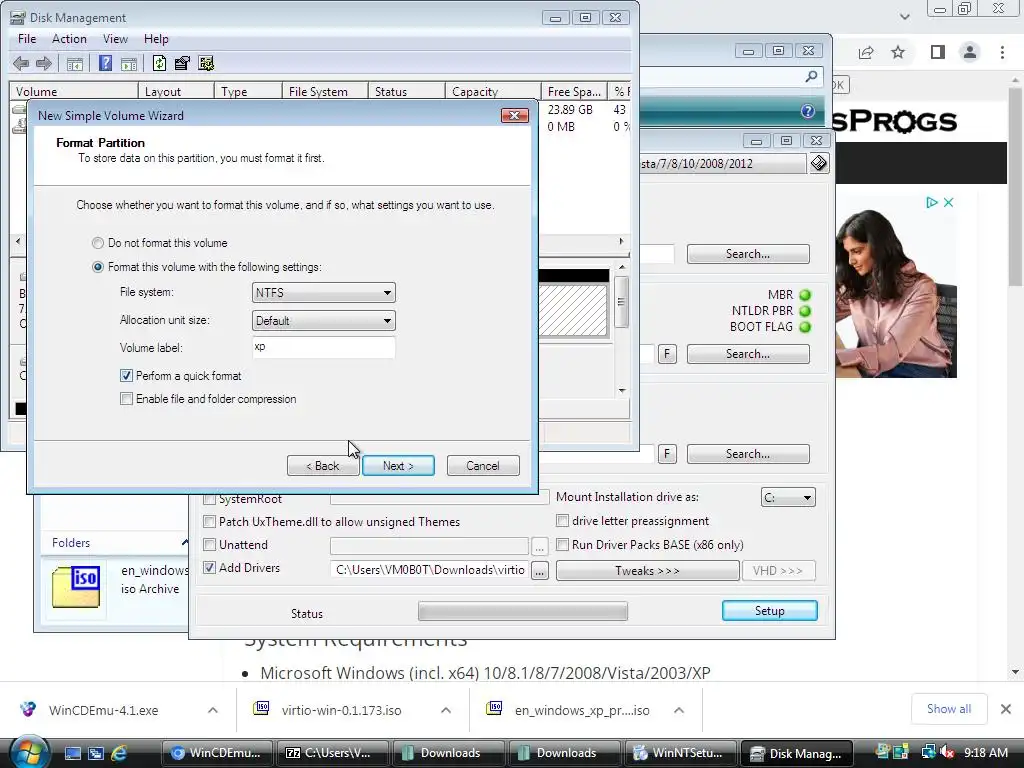
Task: Toggle the Unattend checkbox
Action: coord(210,545)
